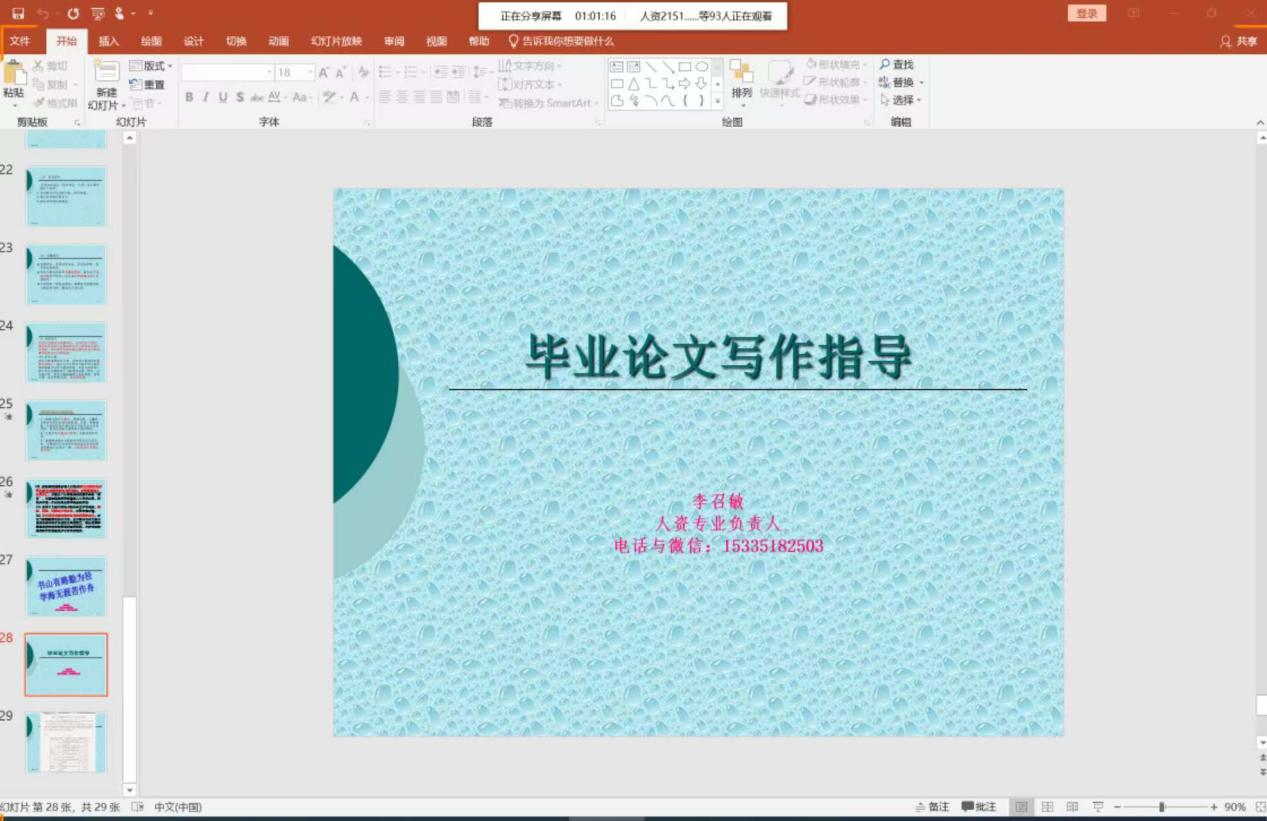This screenshot has width=1267, height=821.
Task: Click the Sign in (登录) button
Action: tap(1087, 13)
